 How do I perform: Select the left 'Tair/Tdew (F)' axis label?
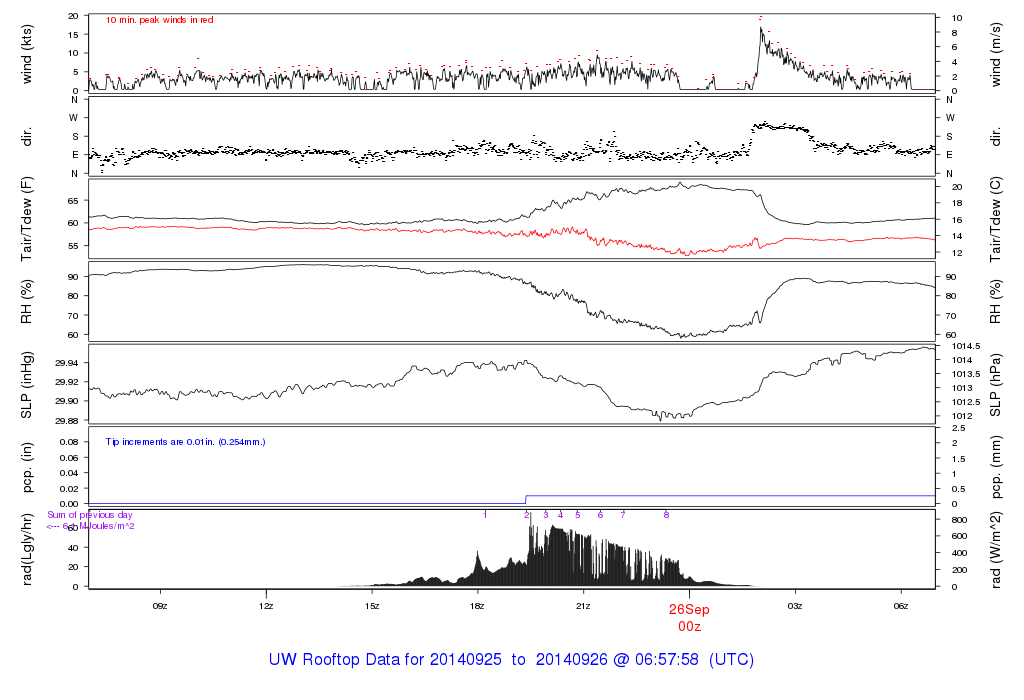pos(27,218)
